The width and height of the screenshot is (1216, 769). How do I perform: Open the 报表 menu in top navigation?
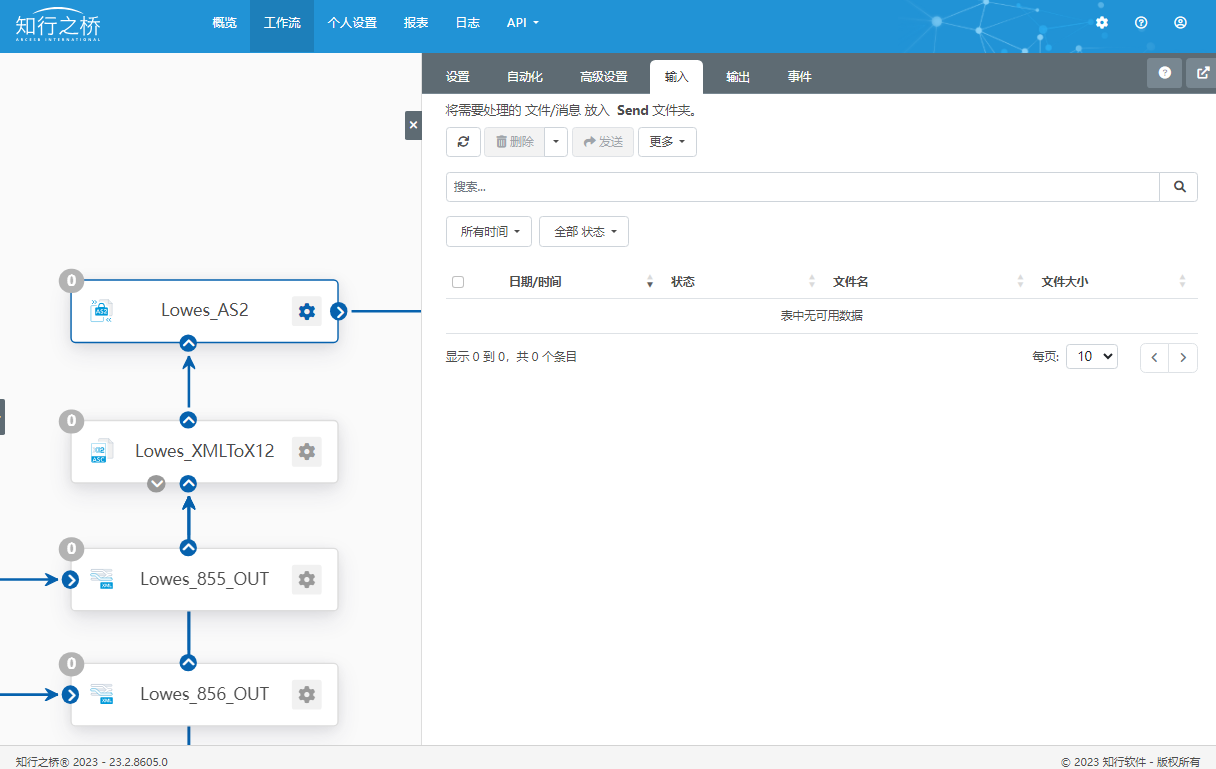point(416,22)
